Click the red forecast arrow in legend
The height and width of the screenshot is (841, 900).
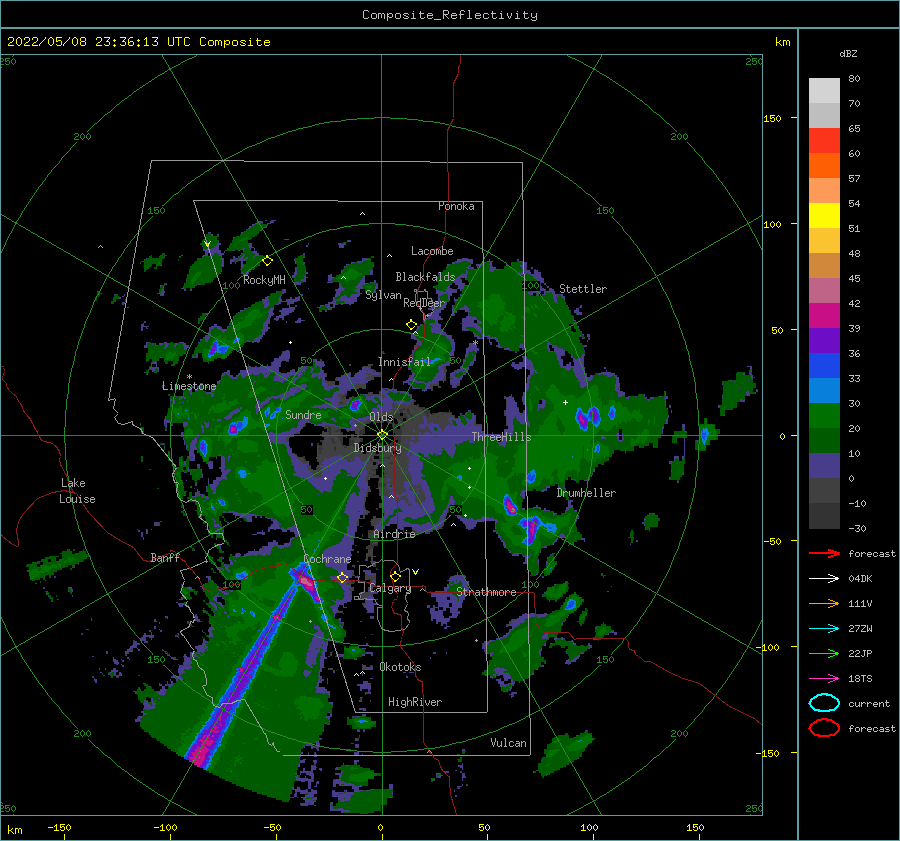click(x=824, y=553)
